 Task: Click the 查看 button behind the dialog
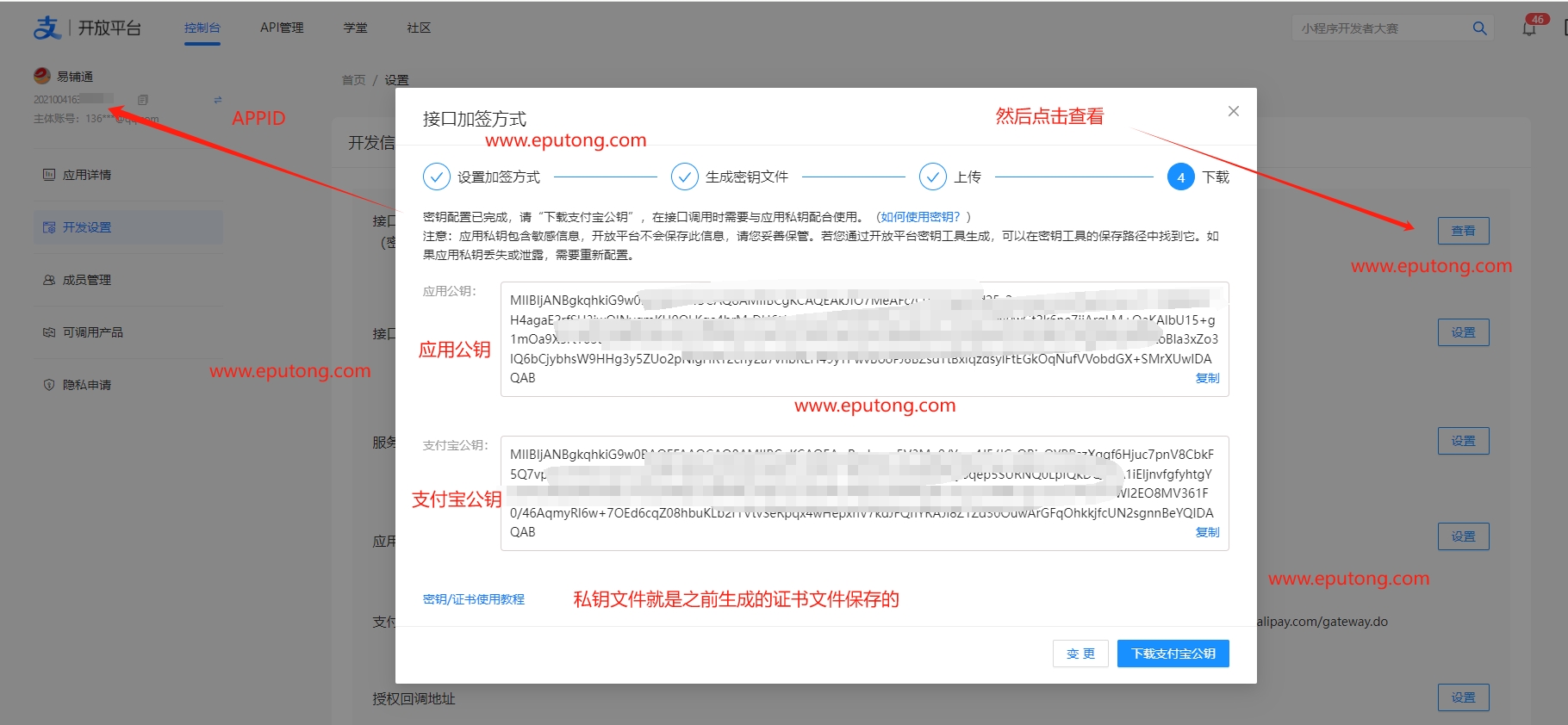pos(1464,231)
